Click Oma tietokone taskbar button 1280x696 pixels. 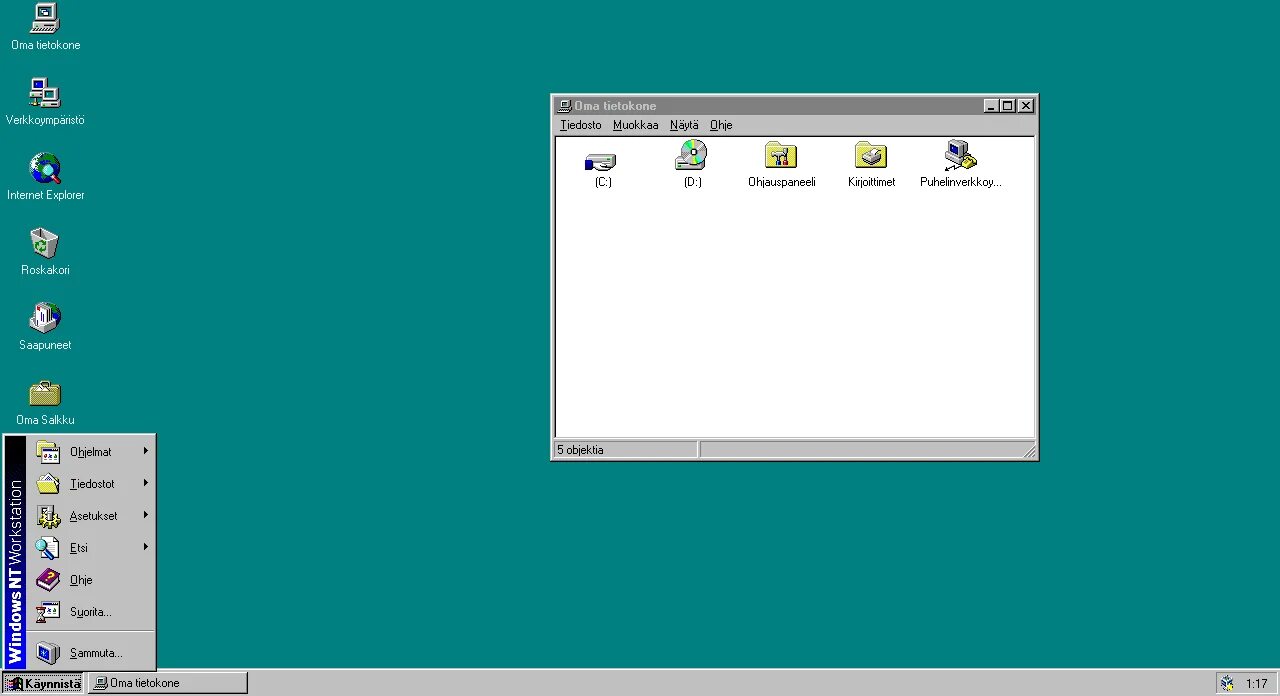168,684
